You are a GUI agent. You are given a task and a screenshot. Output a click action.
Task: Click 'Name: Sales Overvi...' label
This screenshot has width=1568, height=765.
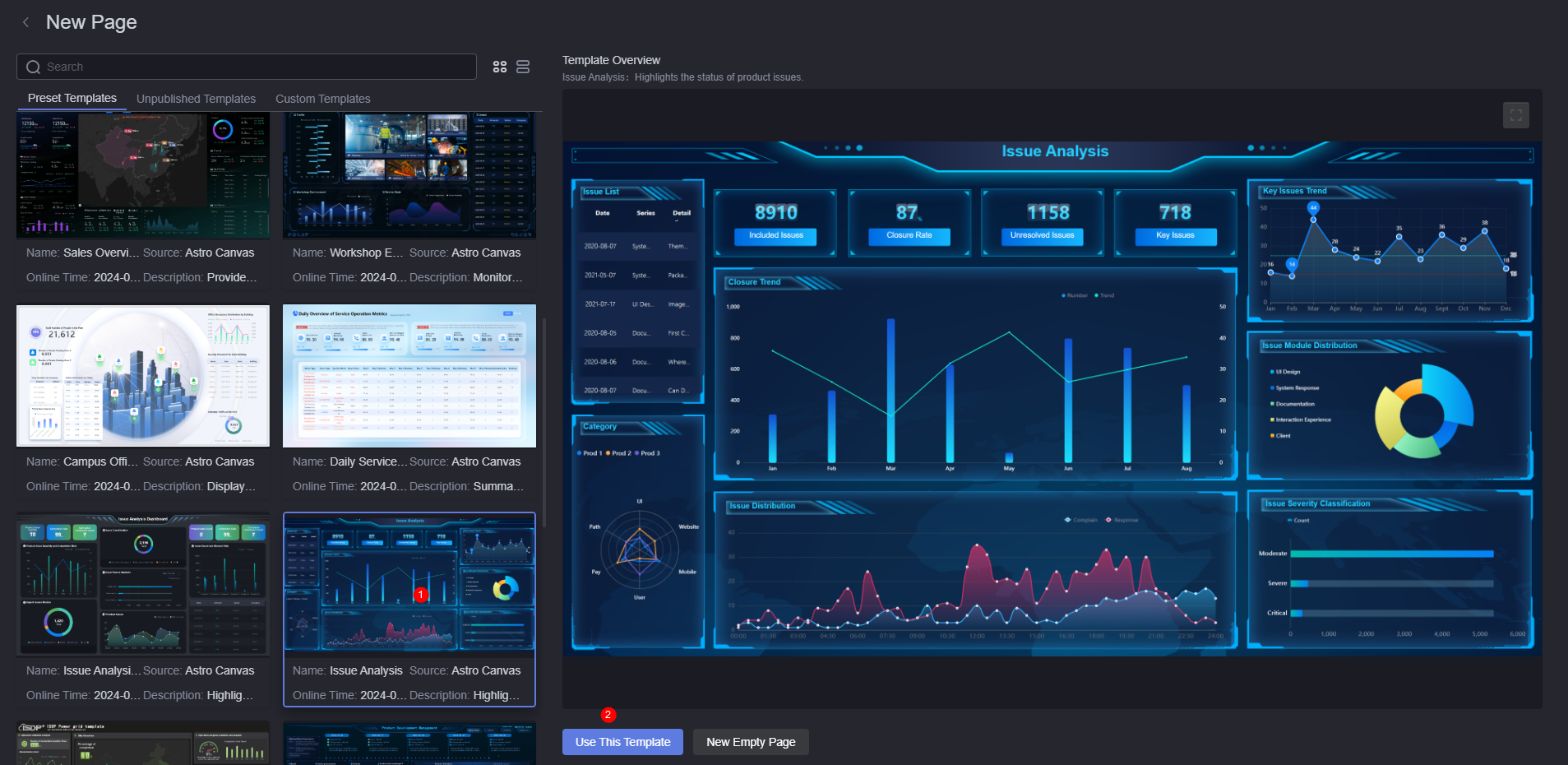pos(82,253)
